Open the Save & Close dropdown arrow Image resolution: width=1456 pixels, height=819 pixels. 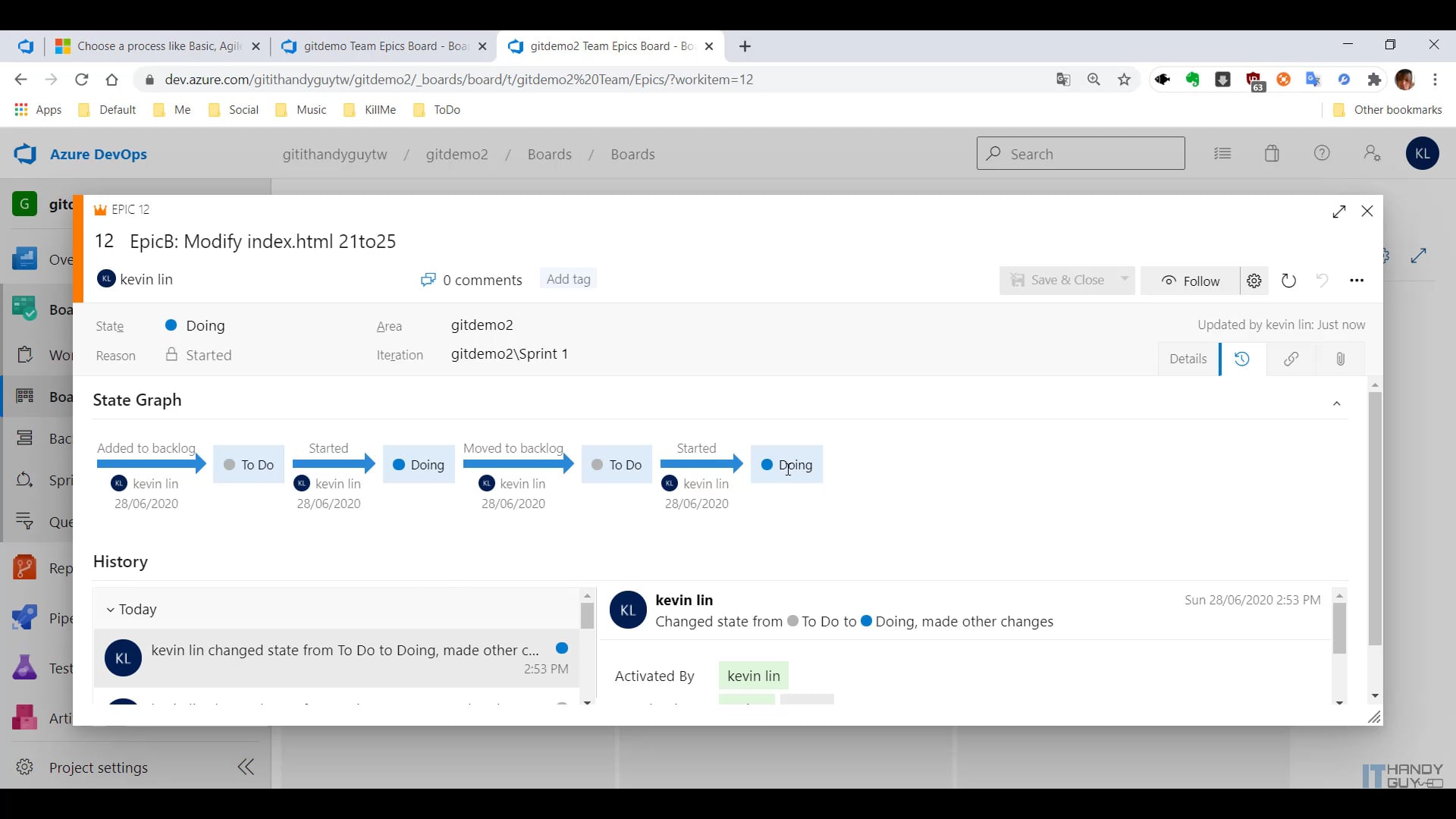click(1125, 280)
